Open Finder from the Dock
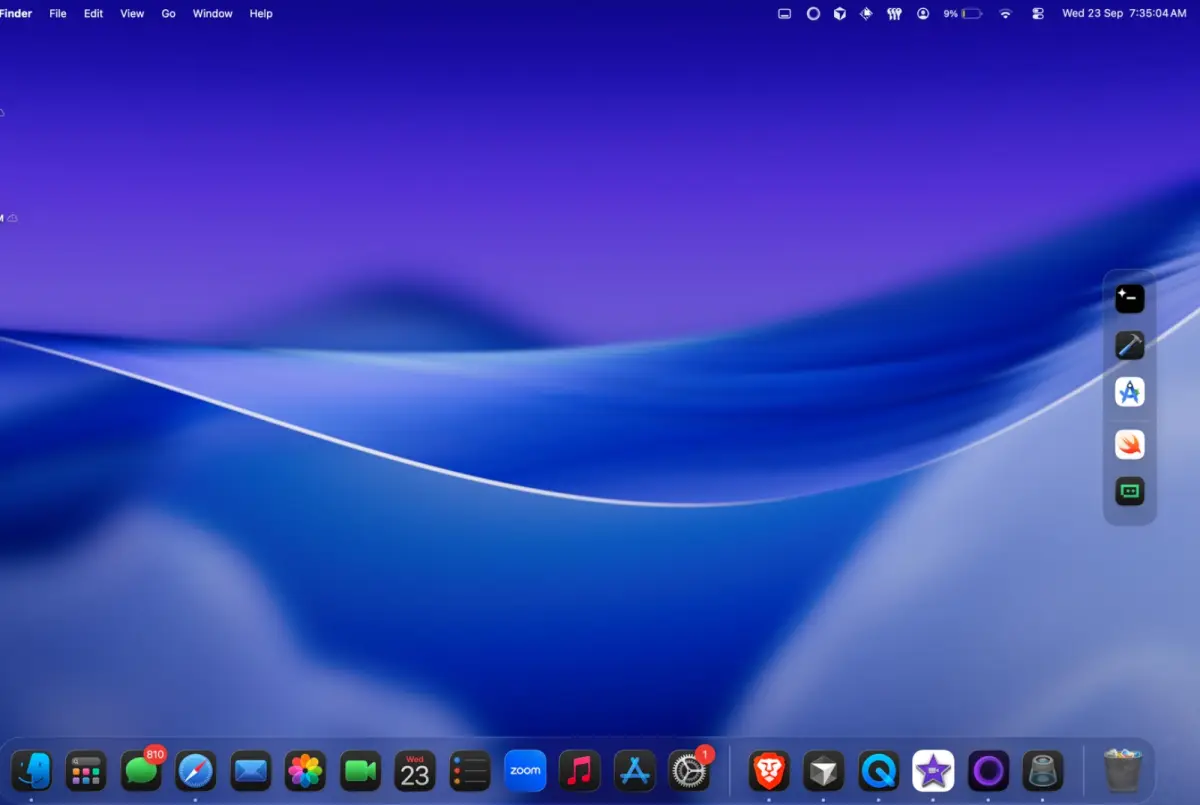The width and height of the screenshot is (1200, 805). 31,771
